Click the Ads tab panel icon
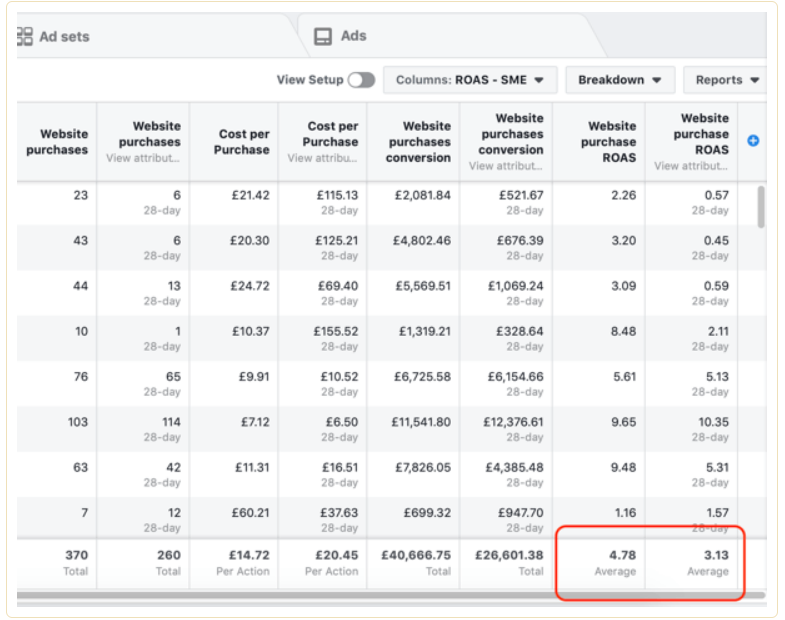This screenshot has height=620, width=785. coord(323,37)
